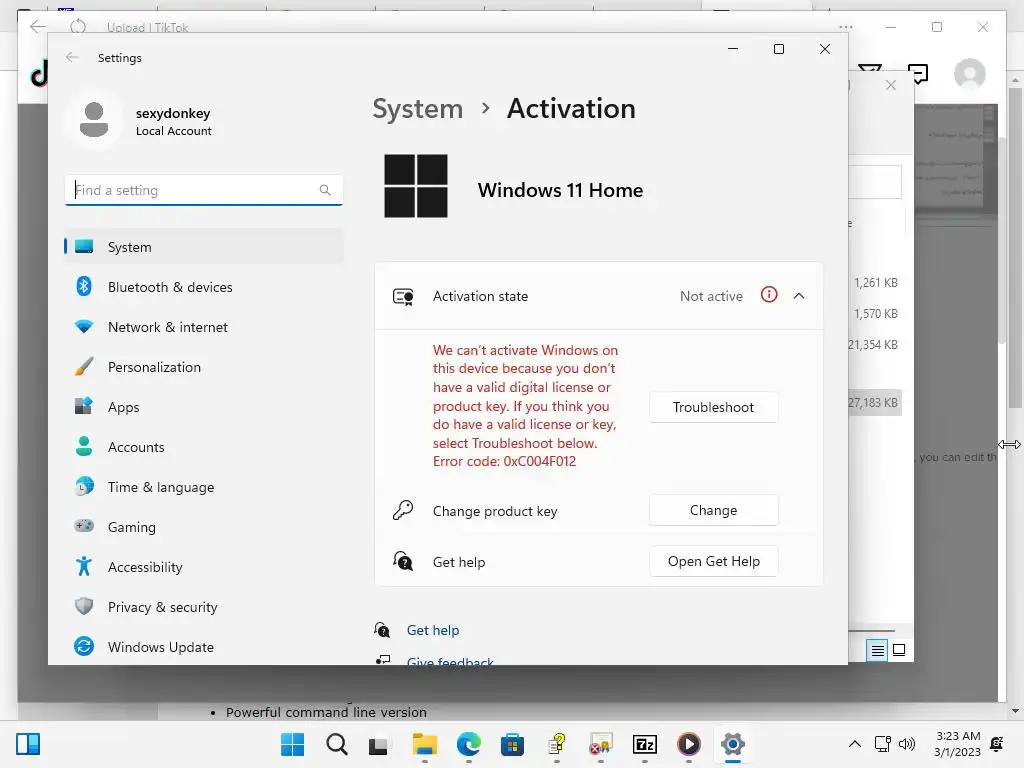Click the Personalization paintbrush icon
This screenshot has height=768, width=1024.
pyautogui.click(x=84, y=366)
